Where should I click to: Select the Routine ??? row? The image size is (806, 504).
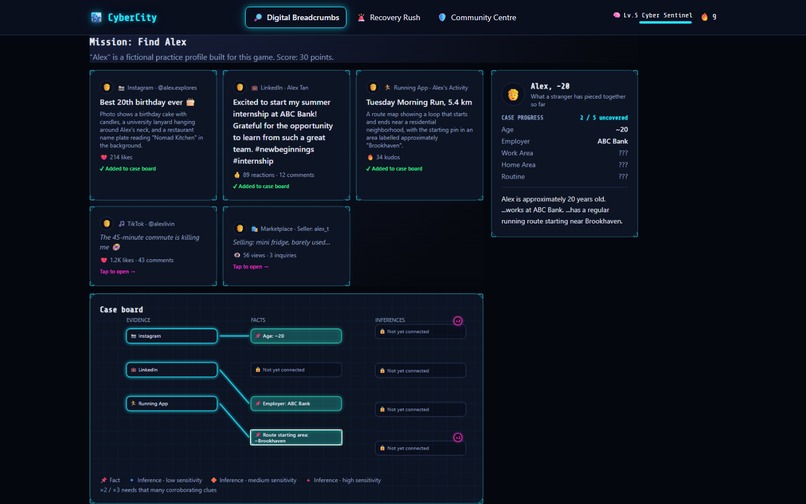pos(564,177)
